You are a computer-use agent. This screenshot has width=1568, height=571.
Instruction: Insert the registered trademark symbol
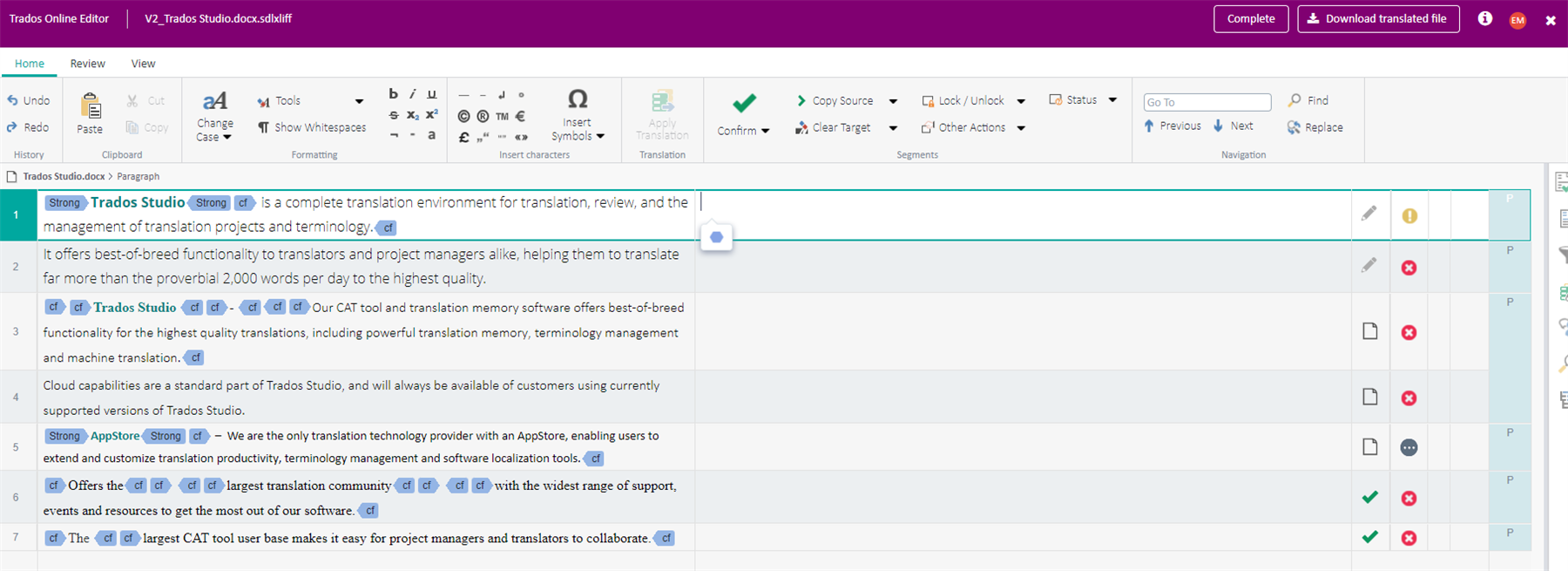point(483,116)
